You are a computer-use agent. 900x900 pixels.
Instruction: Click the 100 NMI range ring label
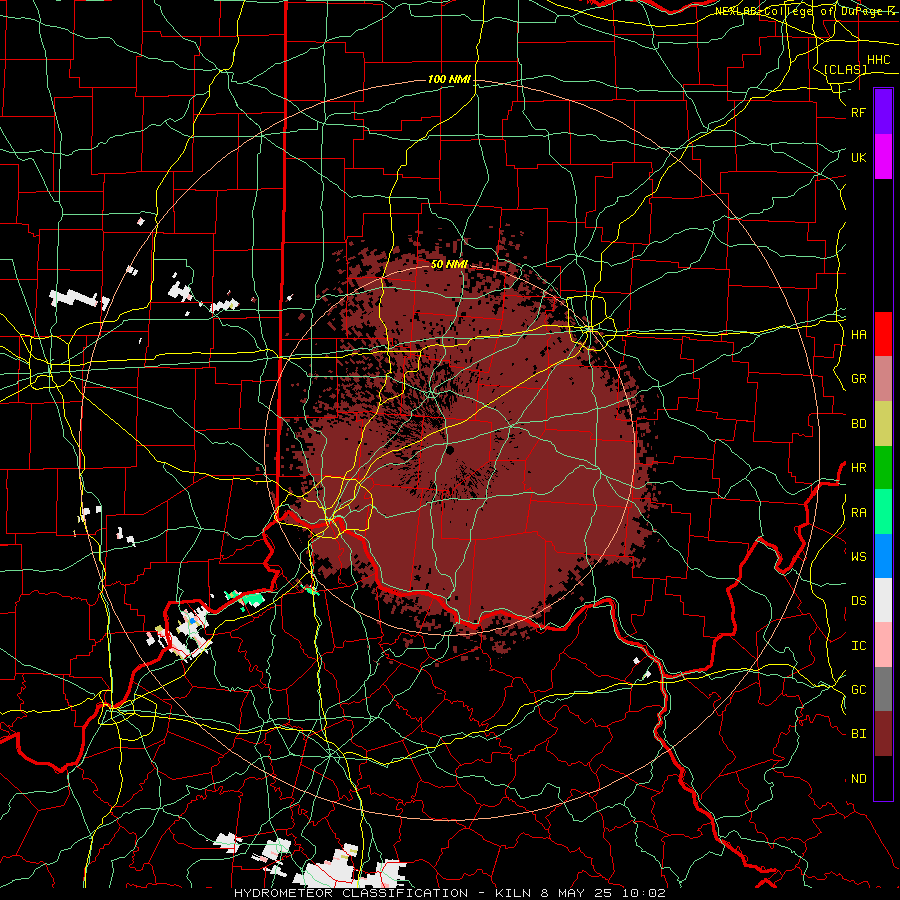coord(449,79)
